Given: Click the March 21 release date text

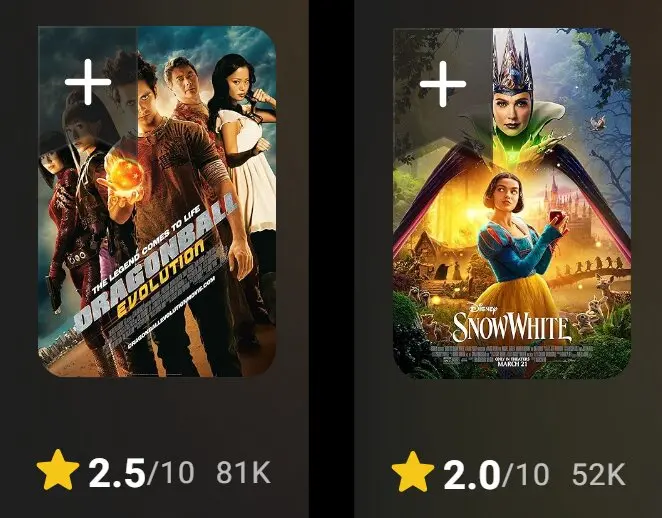Looking at the screenshot, I should (x=512, y=364).
